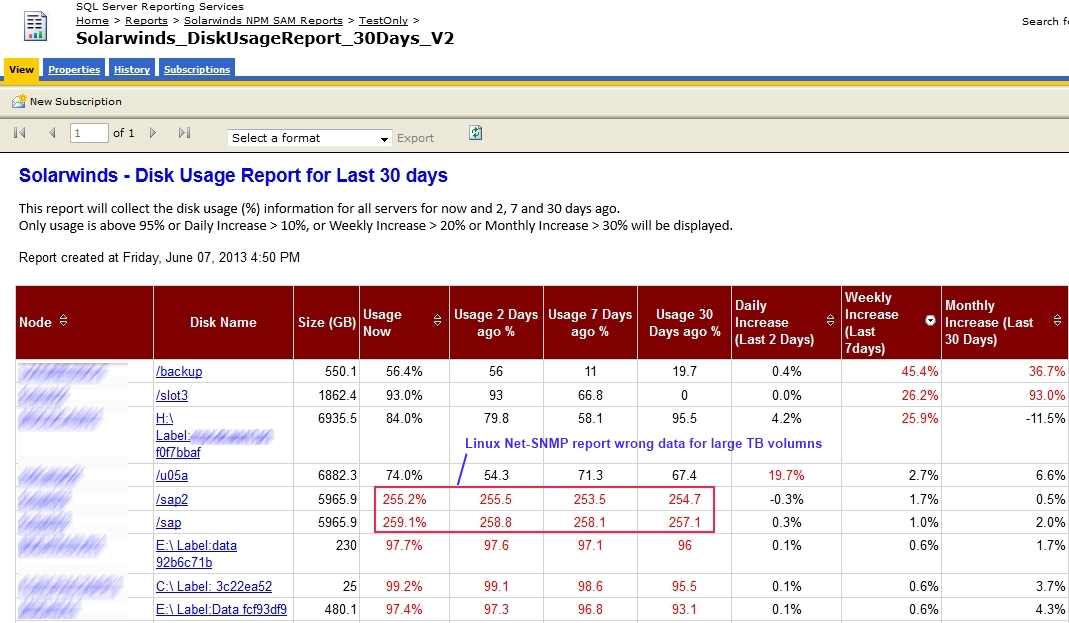Screen dimensions: 1069x623
Task: Select the 99.2% usage now cell
Action: (404, 586)
